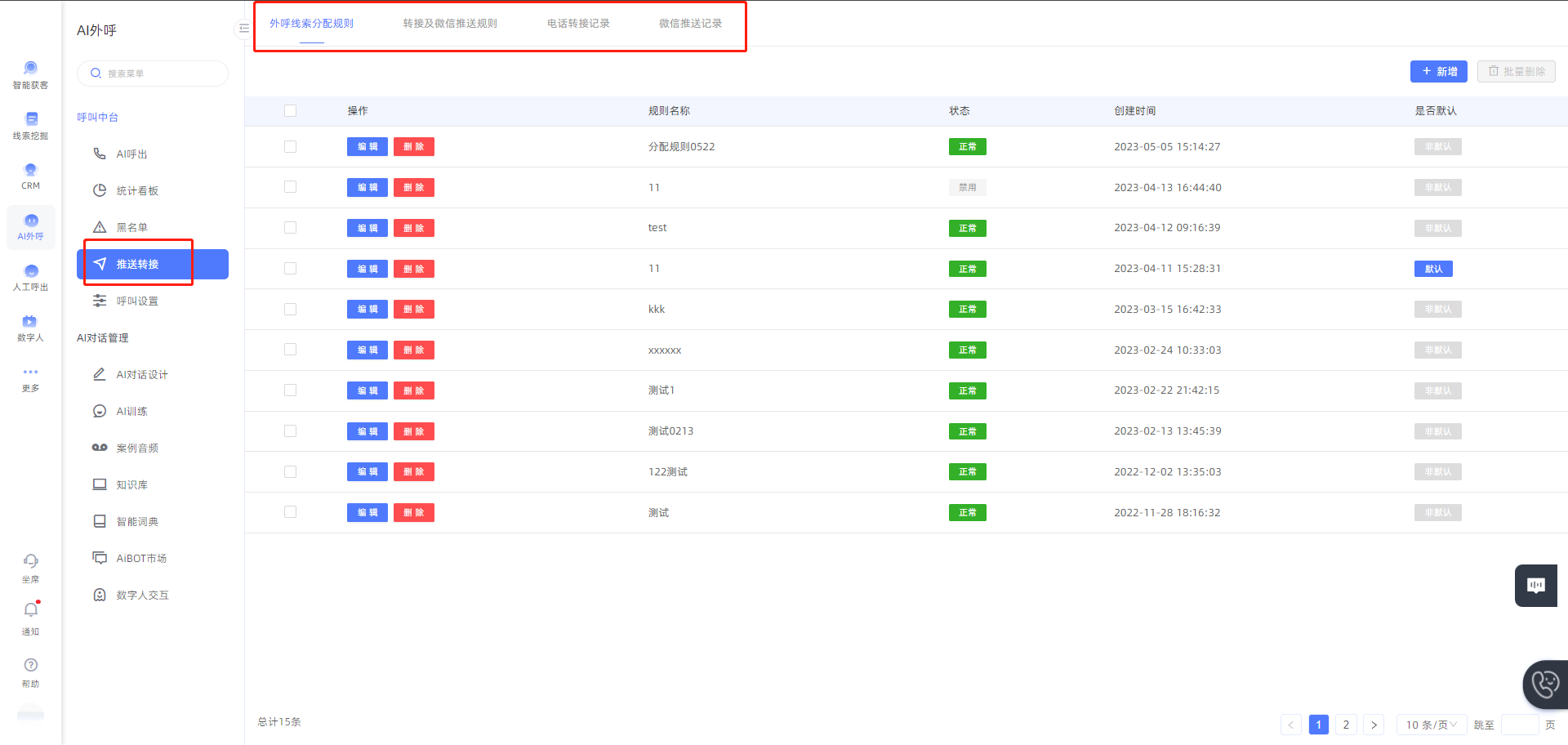This screenshot has height=745, width=1568.
Task: Switch to 微信推送记录 tab
Action: [x=690, y=24]
